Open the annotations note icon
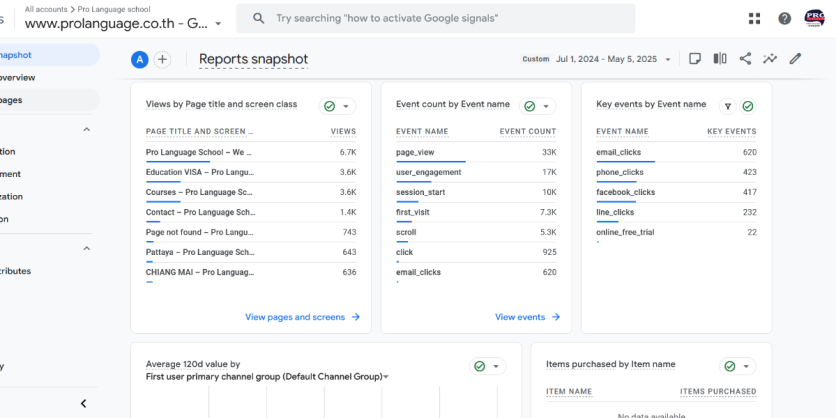 695,59
